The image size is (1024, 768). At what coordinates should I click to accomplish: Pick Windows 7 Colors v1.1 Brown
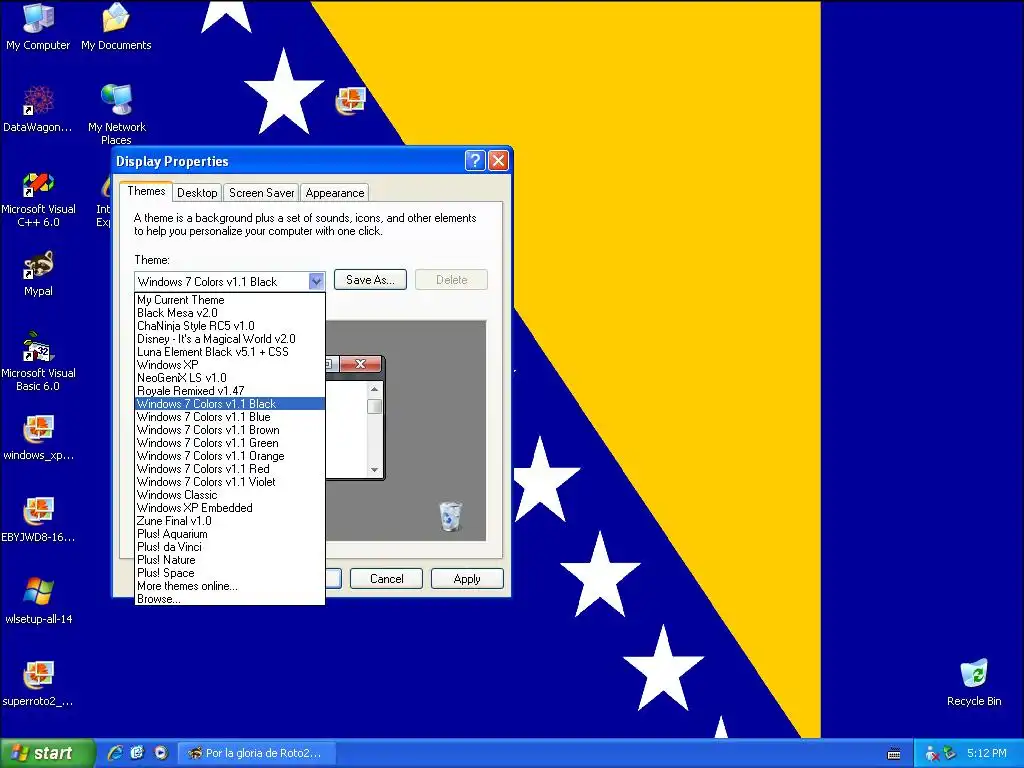(229, 430)
